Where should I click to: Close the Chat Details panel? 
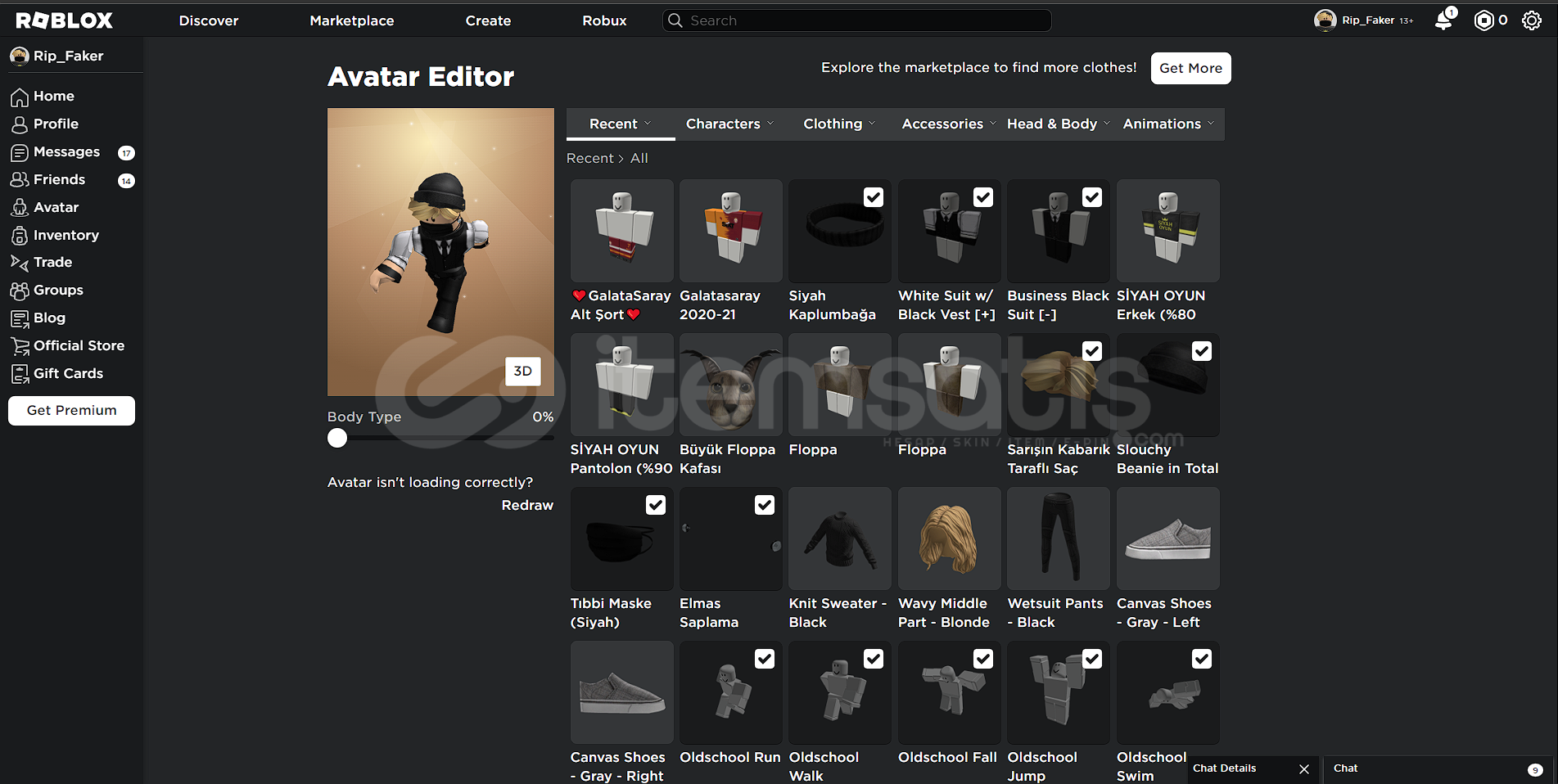(1304, 769)
